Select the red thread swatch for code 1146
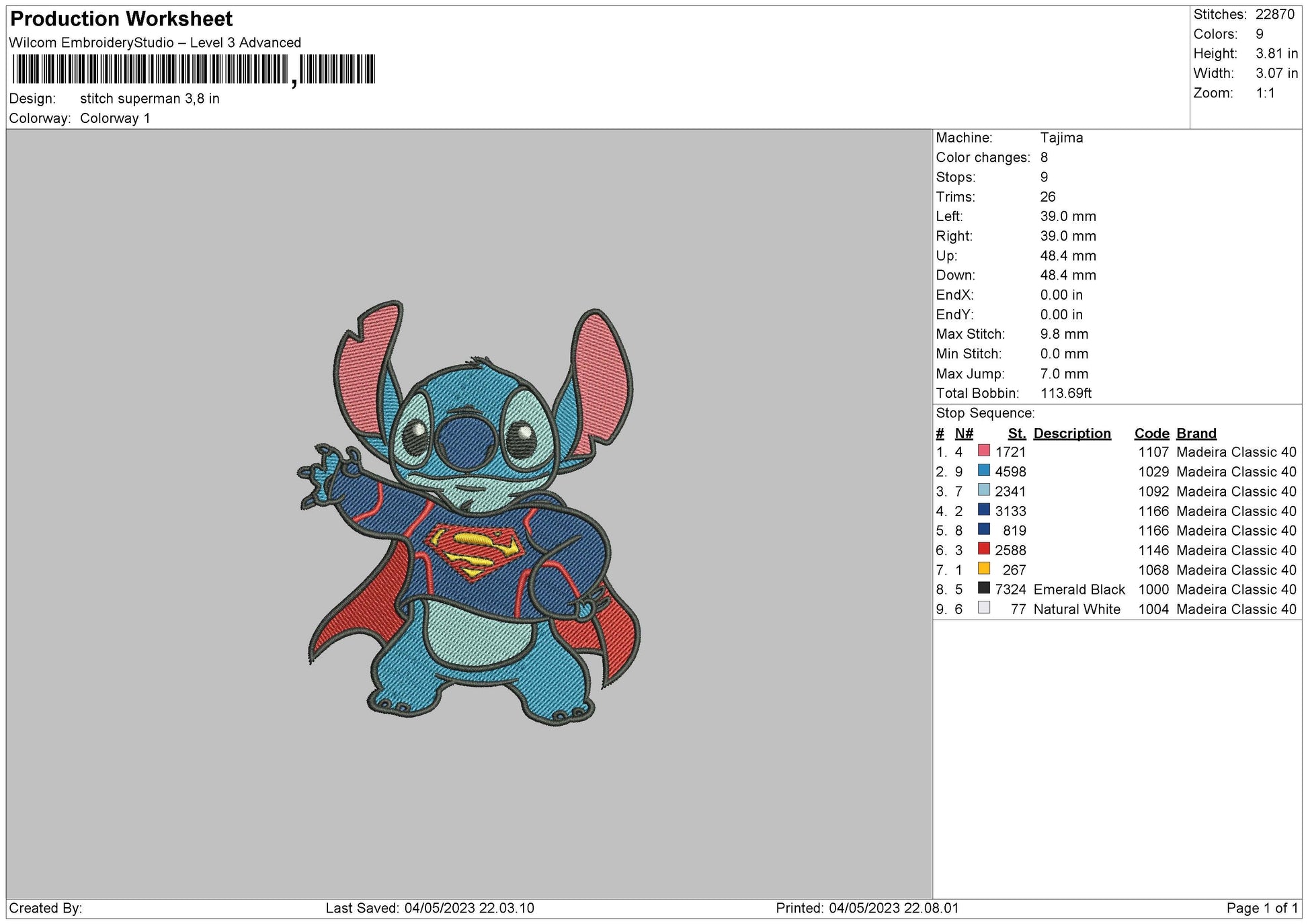This screenshot has height=924, width=1308. click(x=983, y=550)
